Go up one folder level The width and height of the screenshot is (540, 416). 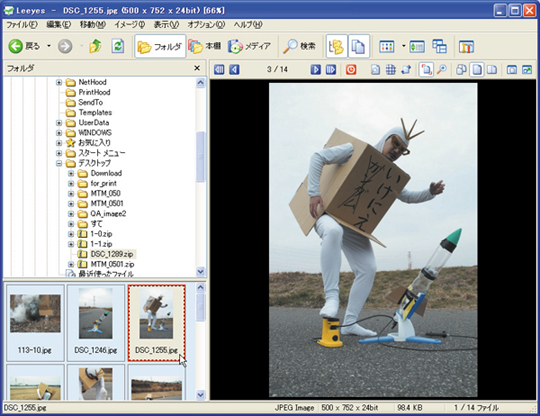pyautogui.click(x=95, y=46)
